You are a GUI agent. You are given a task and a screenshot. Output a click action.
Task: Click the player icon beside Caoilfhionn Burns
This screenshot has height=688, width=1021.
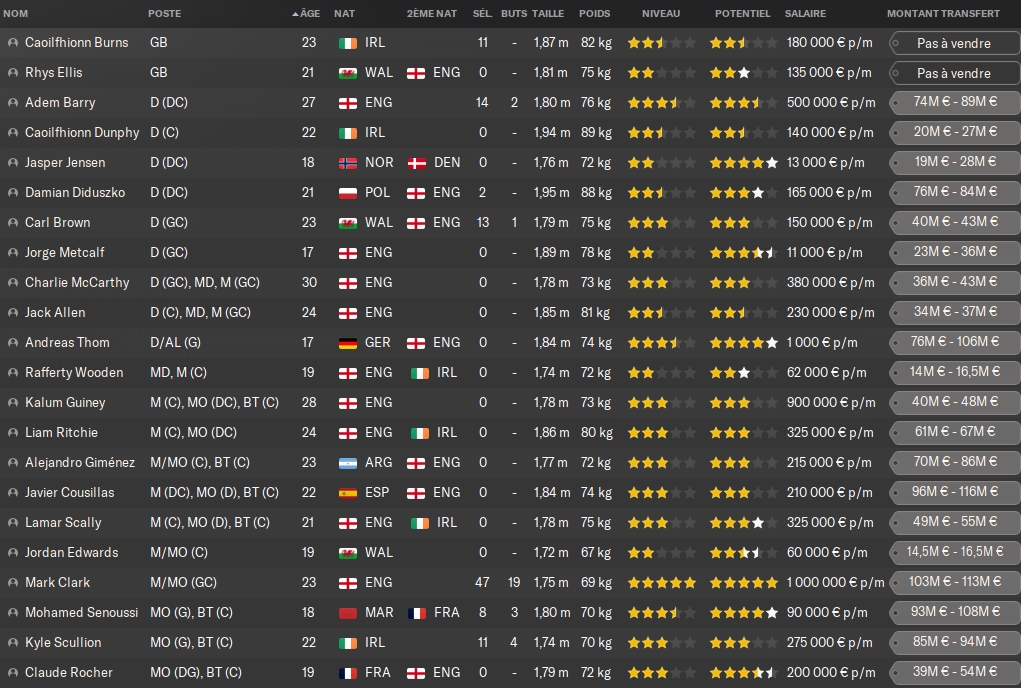click(12, 43)
